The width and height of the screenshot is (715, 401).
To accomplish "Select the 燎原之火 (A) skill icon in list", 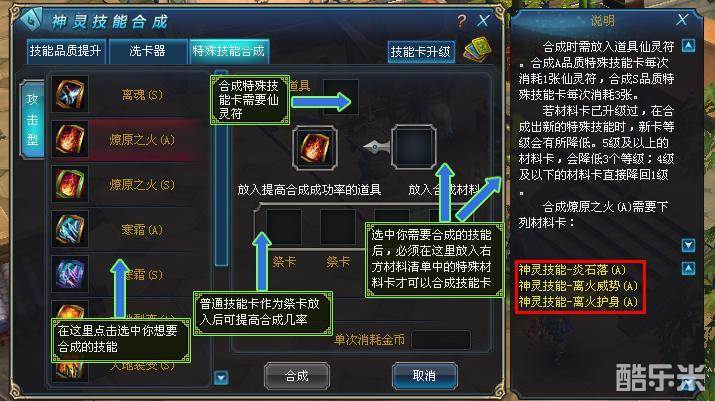I will click(70, 140).
